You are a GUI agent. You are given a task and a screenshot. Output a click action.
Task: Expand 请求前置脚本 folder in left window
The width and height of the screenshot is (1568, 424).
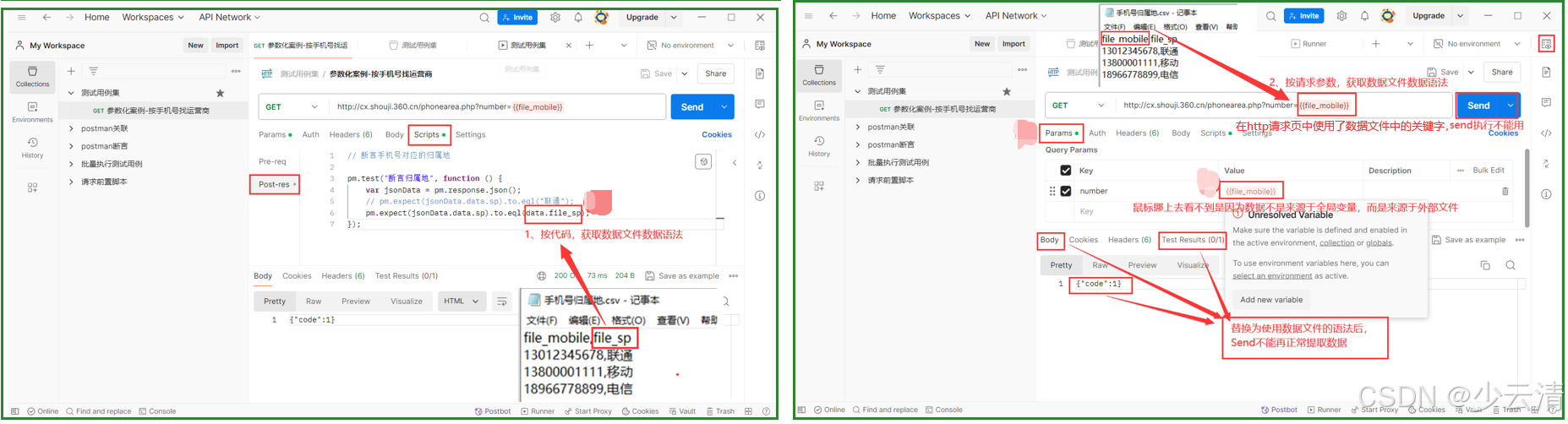(71, 182)
